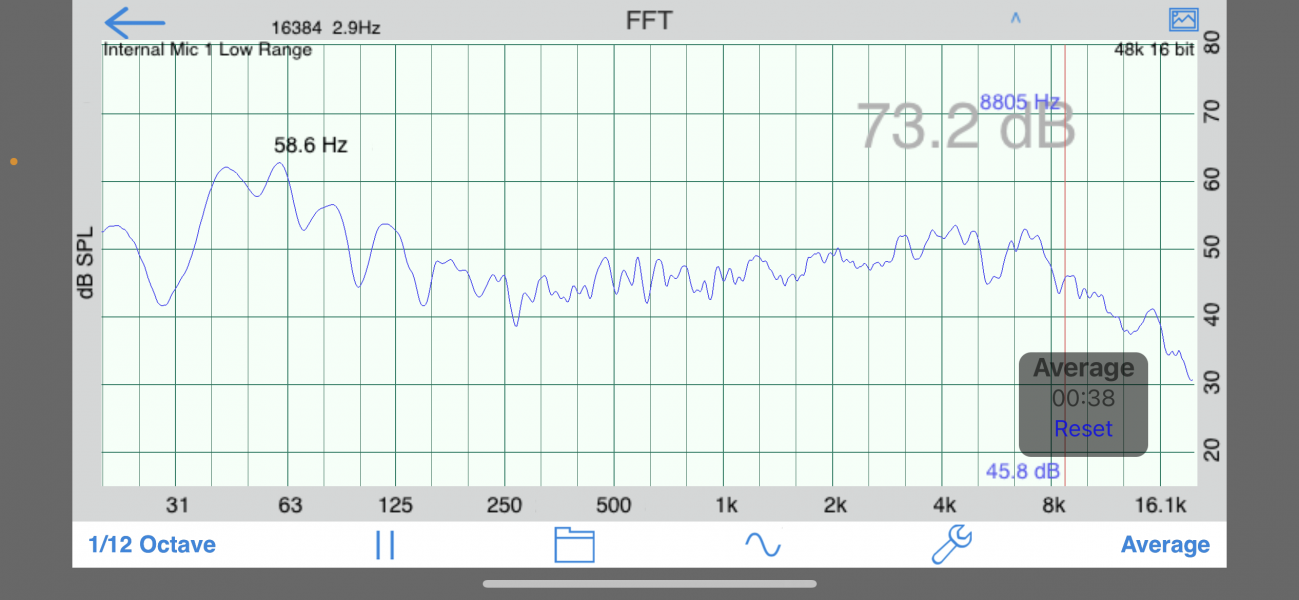This screenshot has width=1299, height=600.
Task: Tap the small caret above the graph
Action: 1015,18
